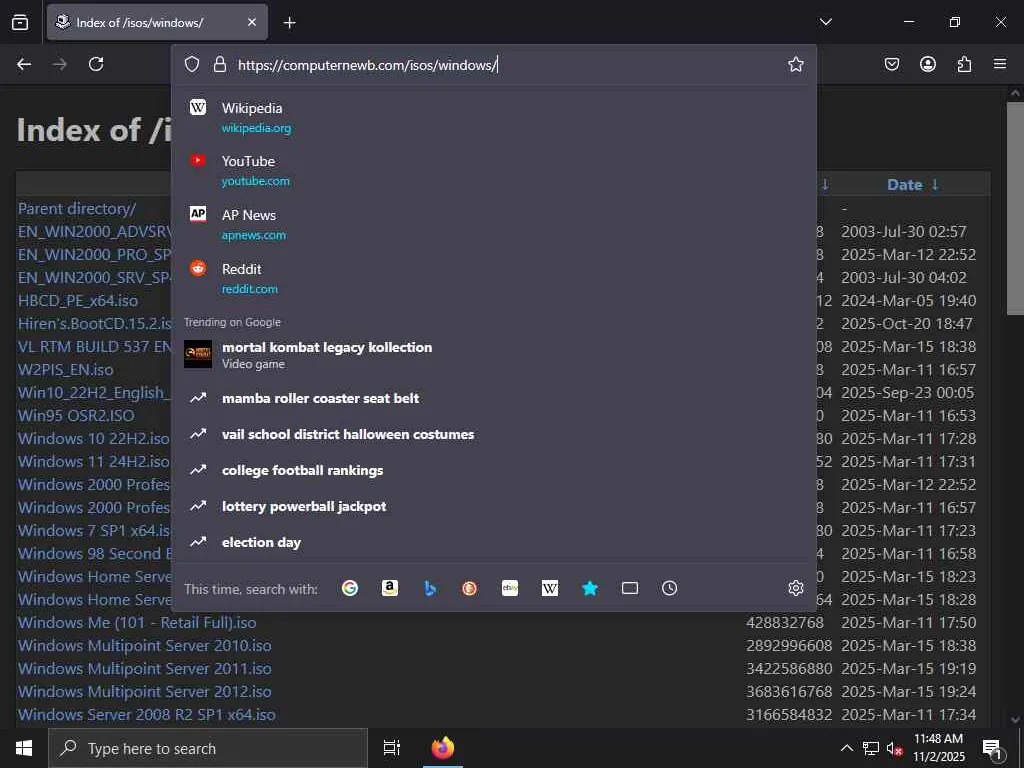
Task: Choose lottery powerball jackpot suggestion
Action: (x=494, y=506)
